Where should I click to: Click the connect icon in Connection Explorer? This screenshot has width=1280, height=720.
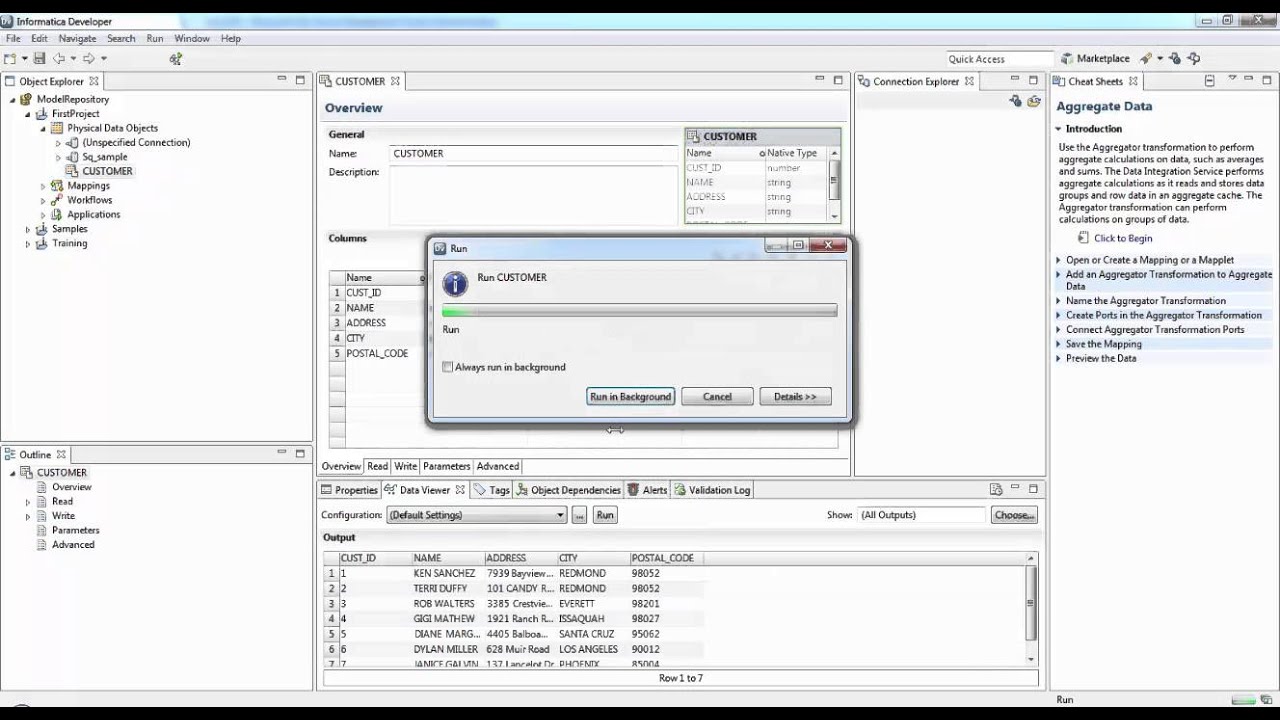[x=1015, y=101]
